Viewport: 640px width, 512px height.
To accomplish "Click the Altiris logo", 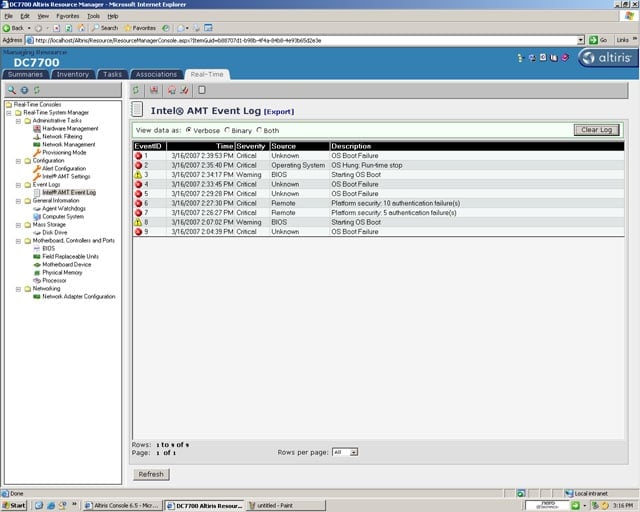I will pyautogui.click(x=607, y=58).
